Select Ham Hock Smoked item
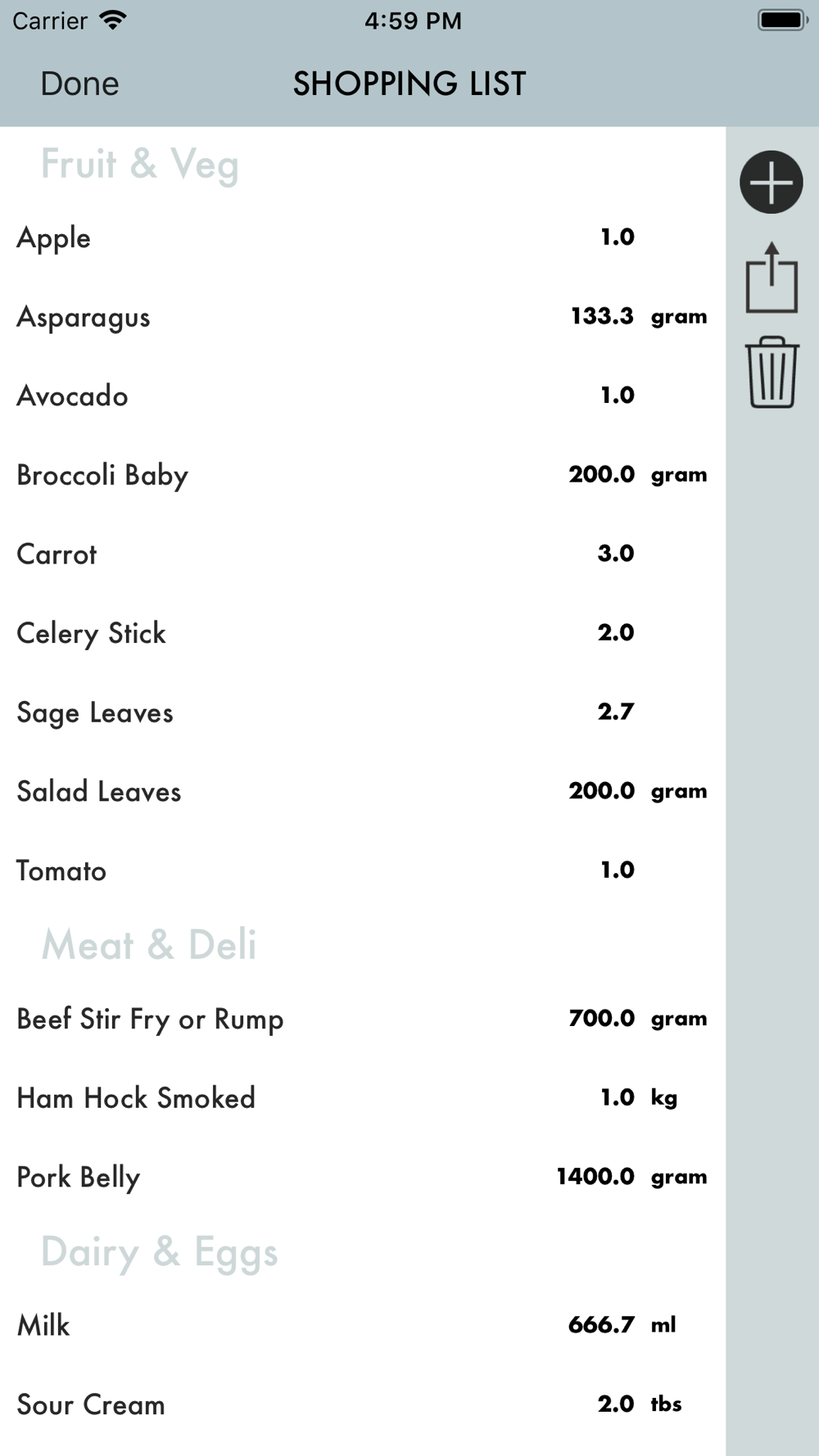 [x=362, y=1098]
